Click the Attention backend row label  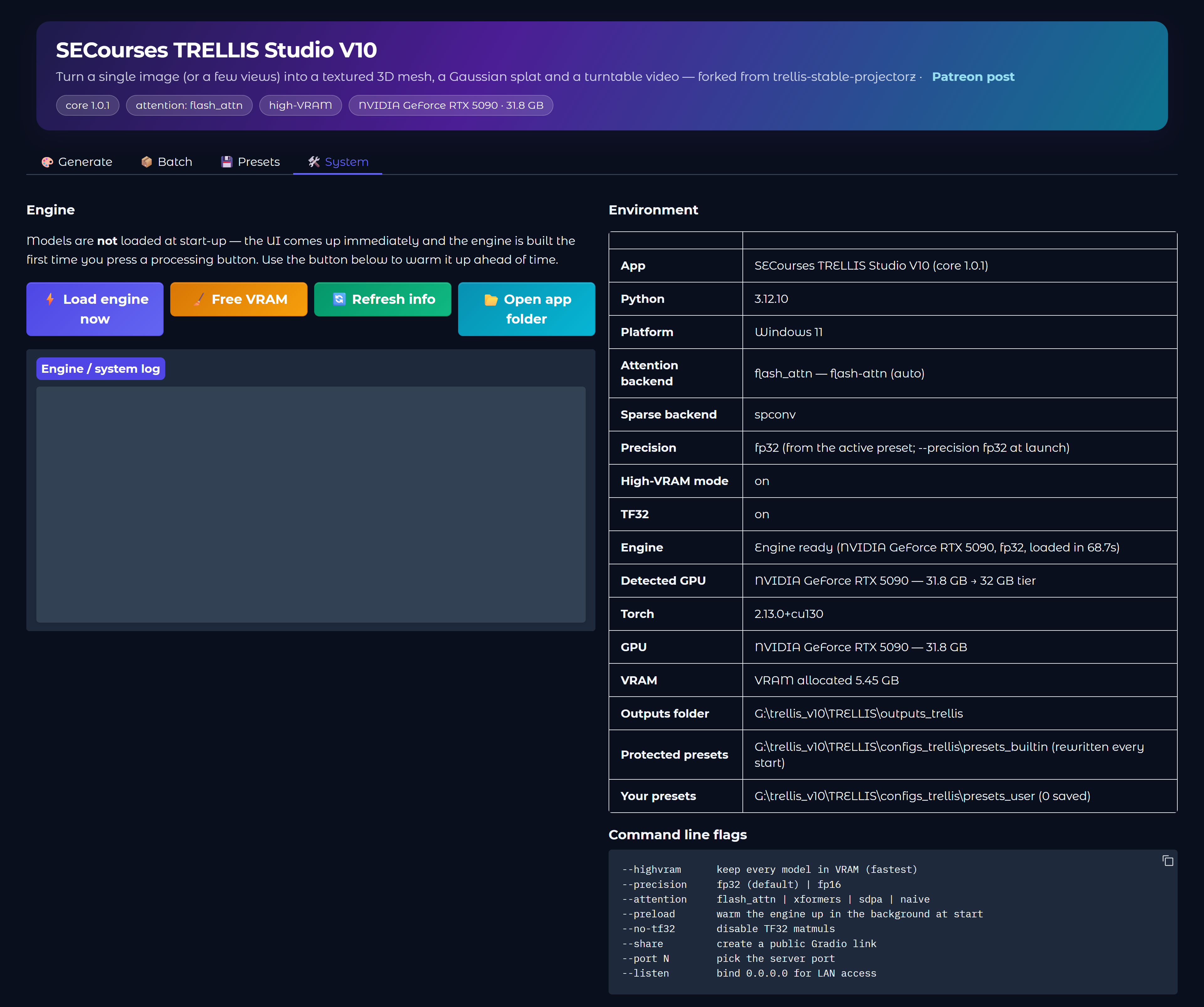coord(650,374)
